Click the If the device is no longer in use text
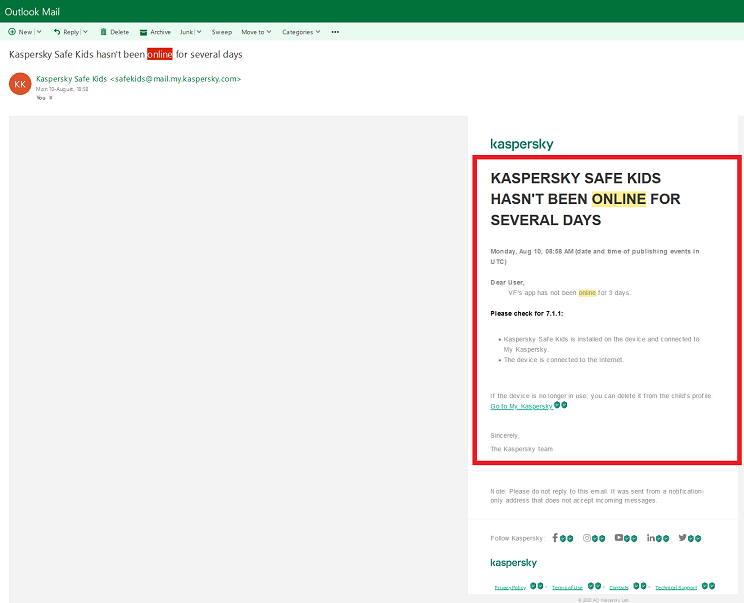This screenshot has height=603, width=744. (x=602, y=396)
